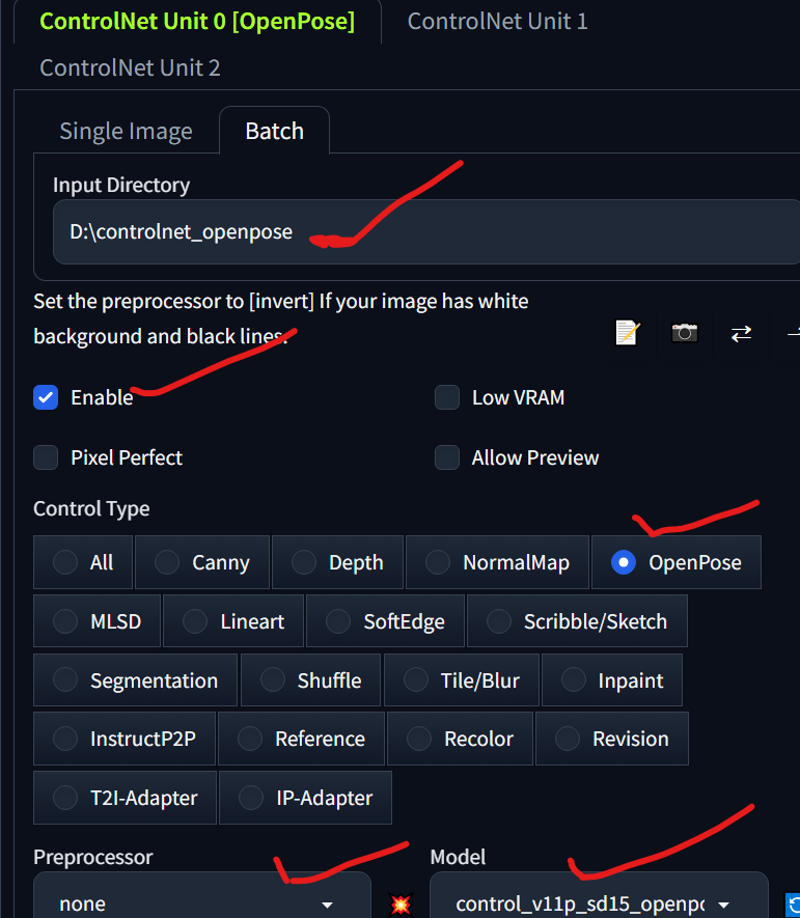Choose the Depth control type
Image resolution: width=800 pixels, height=918 pixels.
click(337, 562)
